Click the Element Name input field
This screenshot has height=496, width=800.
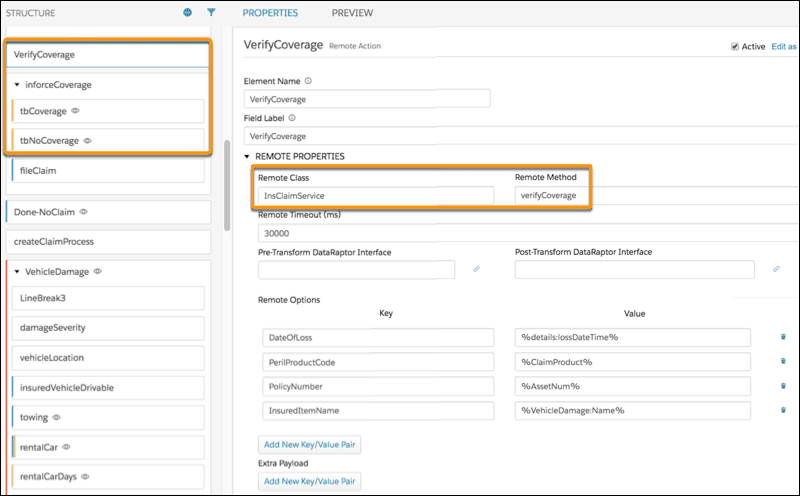click(x=367, y=99)
